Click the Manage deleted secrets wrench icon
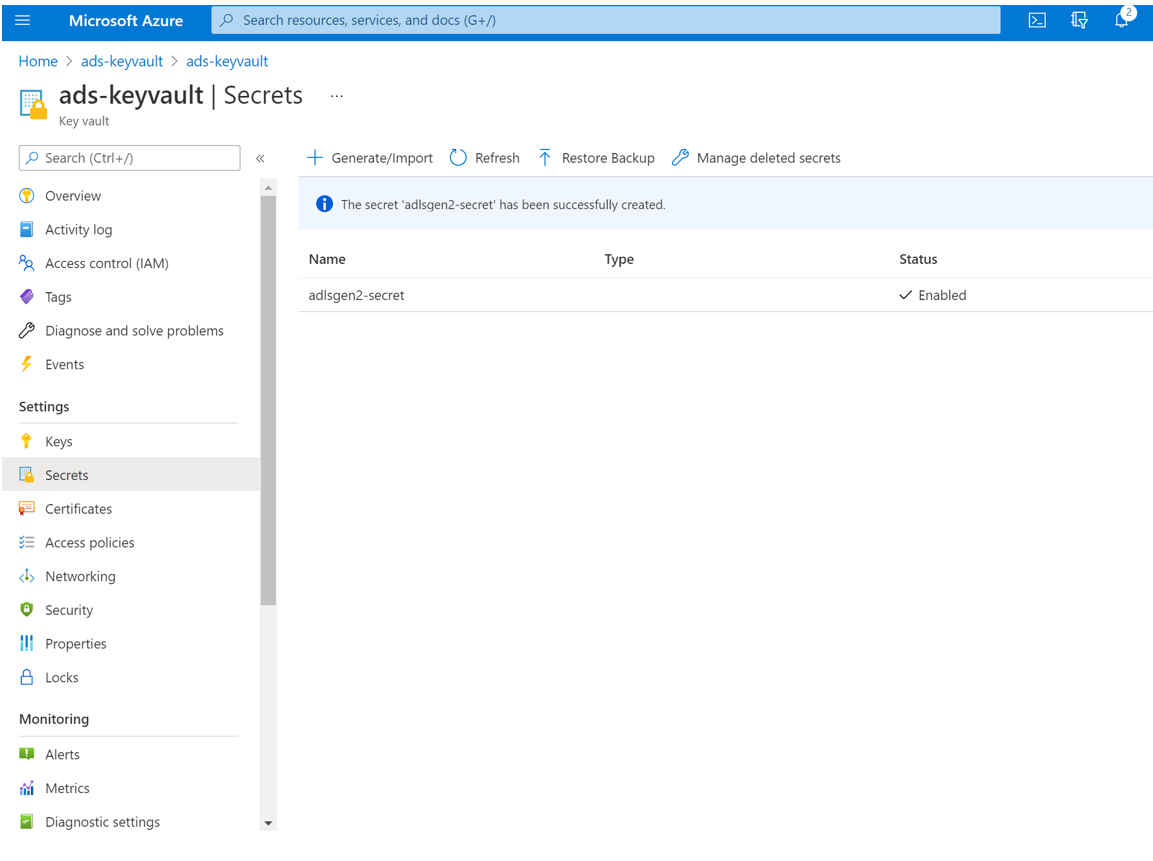The height and width of the screenshot is (861, 1153). [681, 157]
